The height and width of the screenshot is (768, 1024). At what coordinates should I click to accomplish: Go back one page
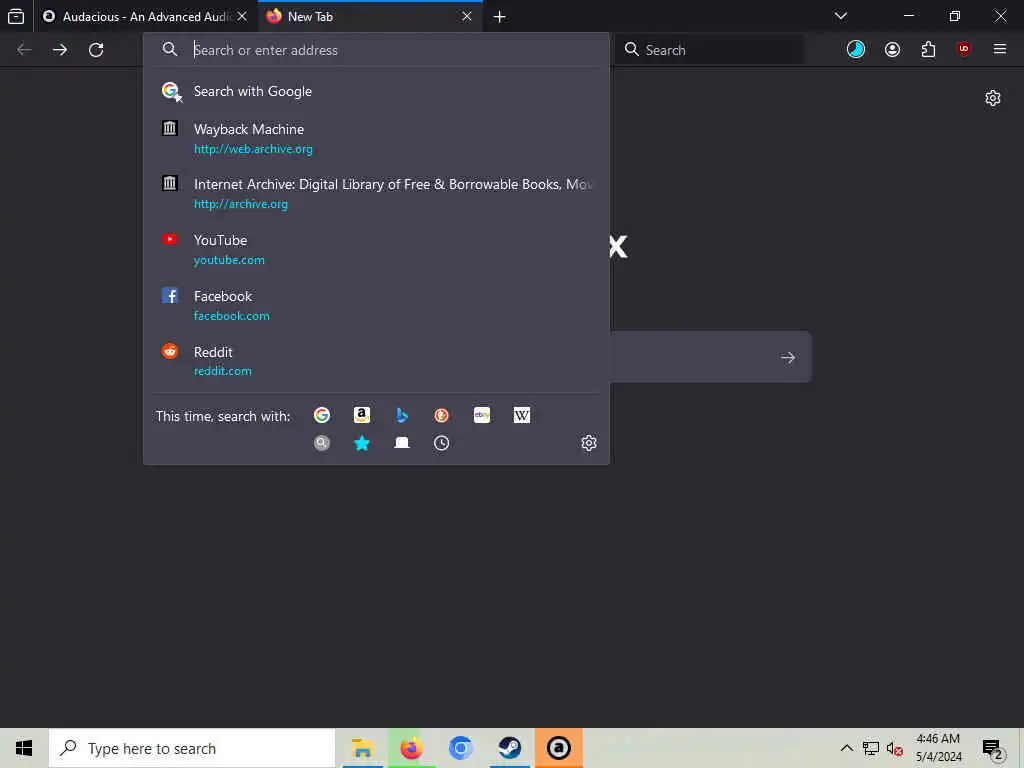point(24,50)
